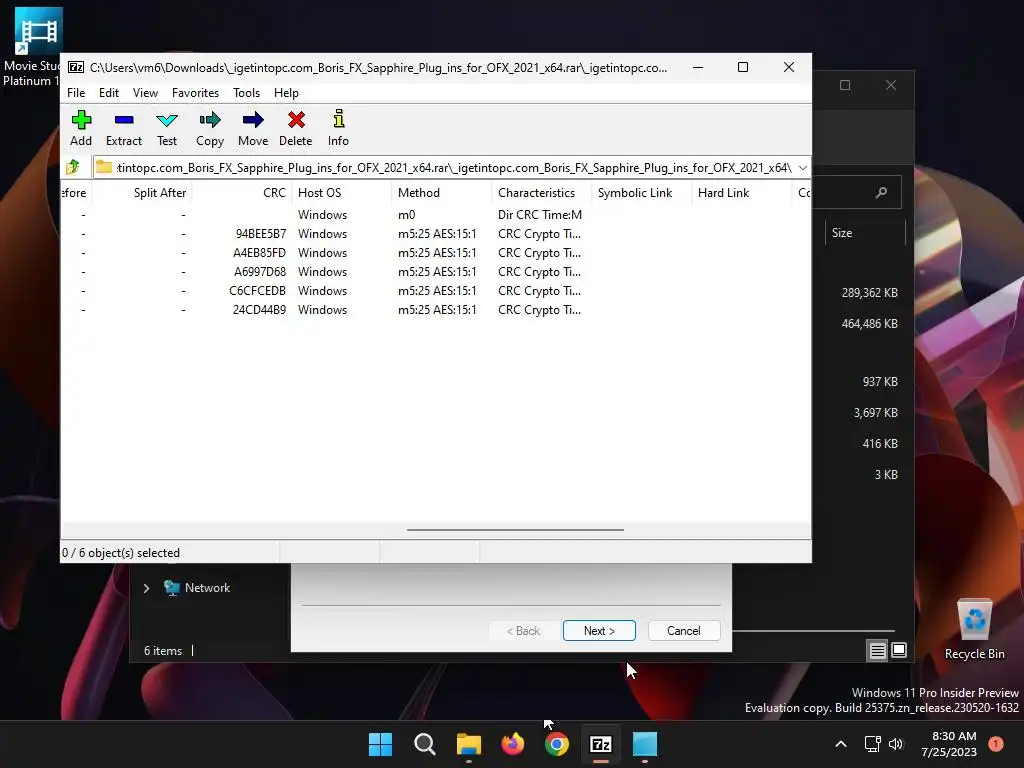
Task: Click the volume tray icon
Action: [x=896, y=744]
